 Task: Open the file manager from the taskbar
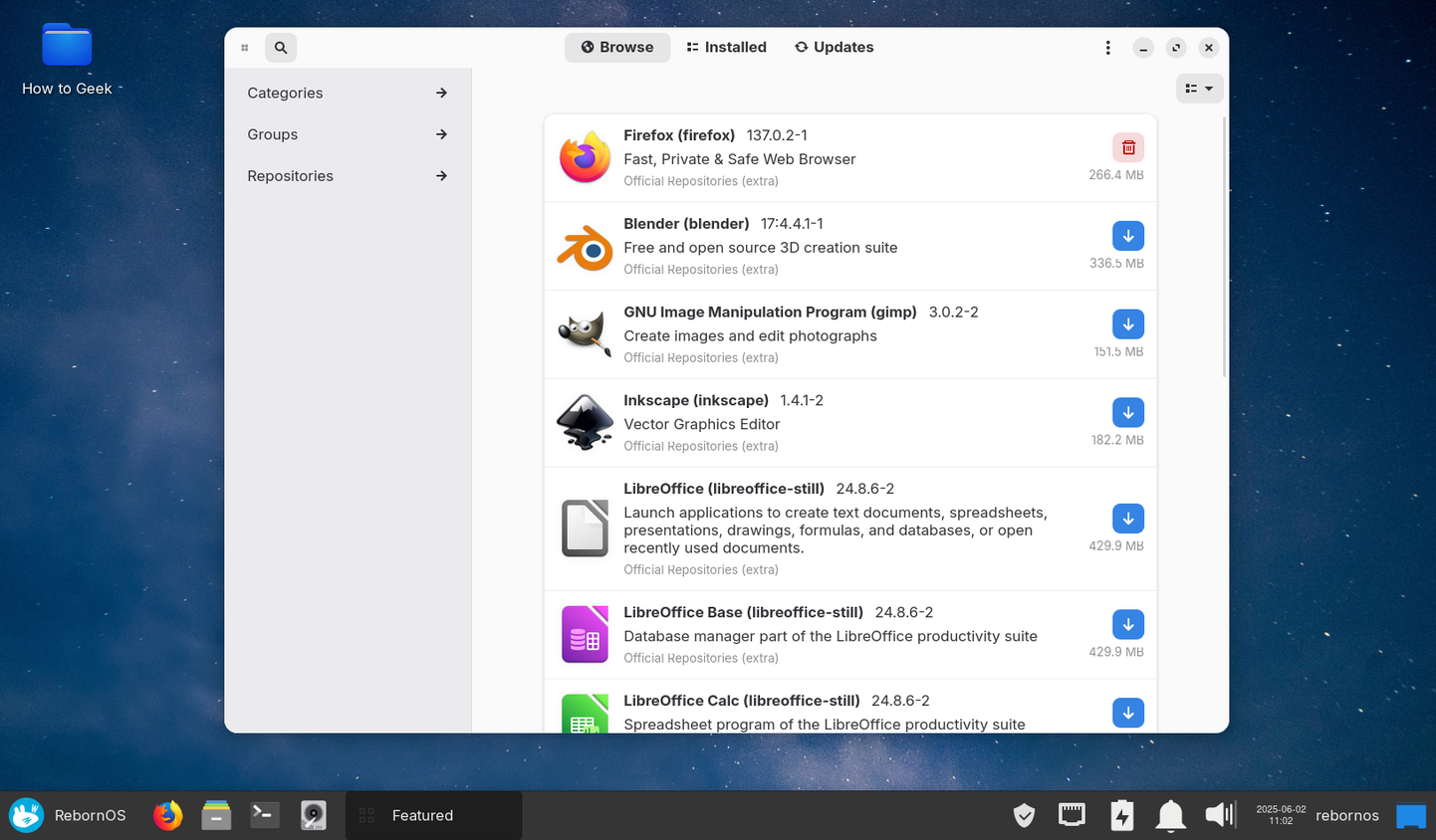(216, 815)
